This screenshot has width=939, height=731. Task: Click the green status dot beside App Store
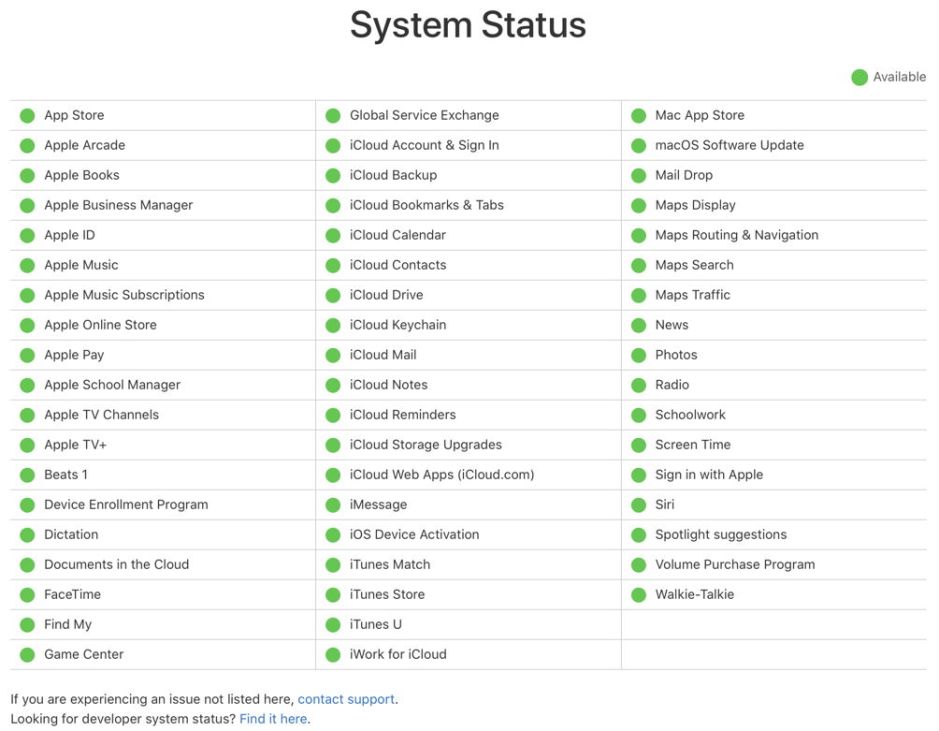click(27, 116)
